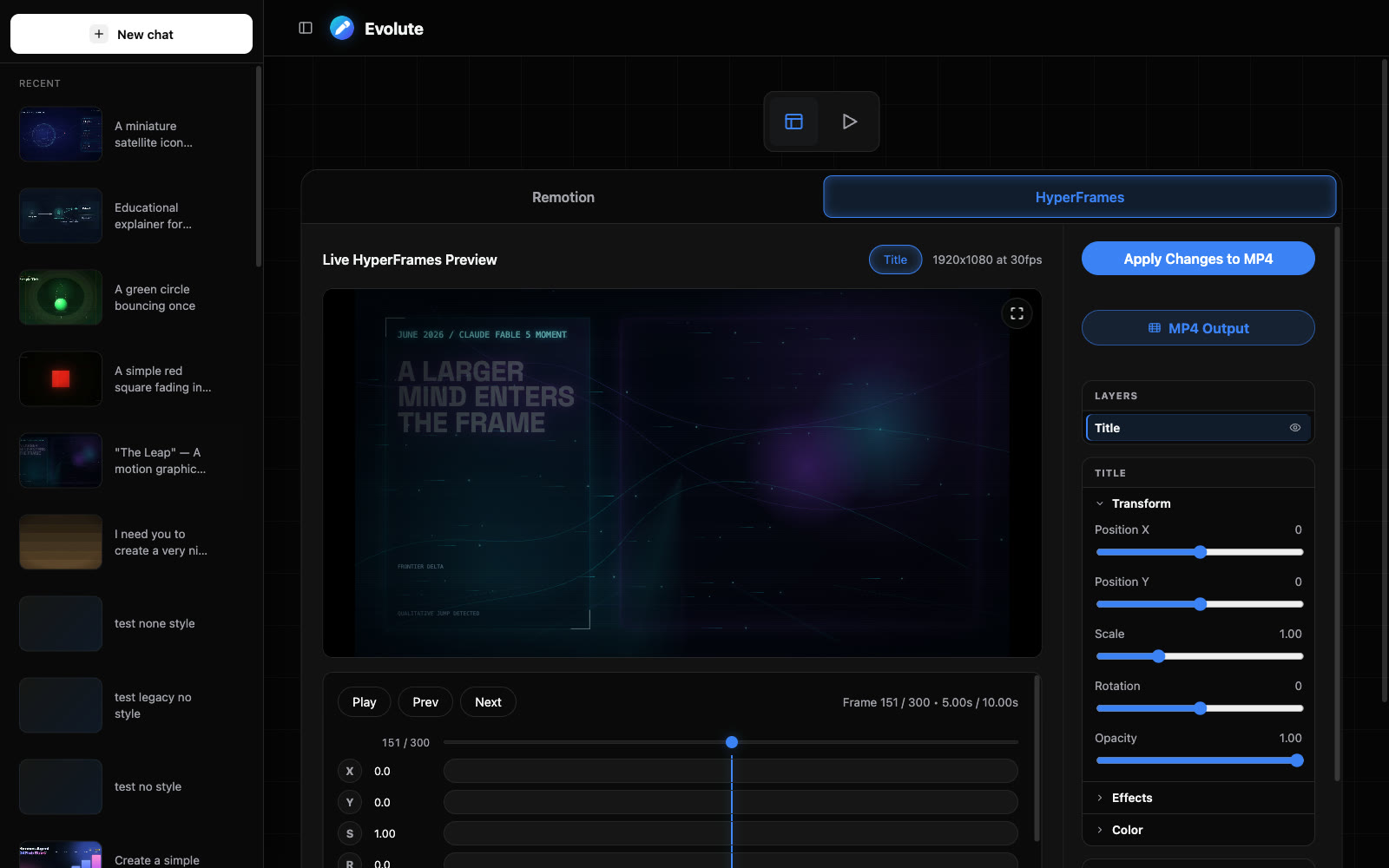This screenshot has width=1389, height=868.
Task: Start a New chat
Action: click(131, 34)
